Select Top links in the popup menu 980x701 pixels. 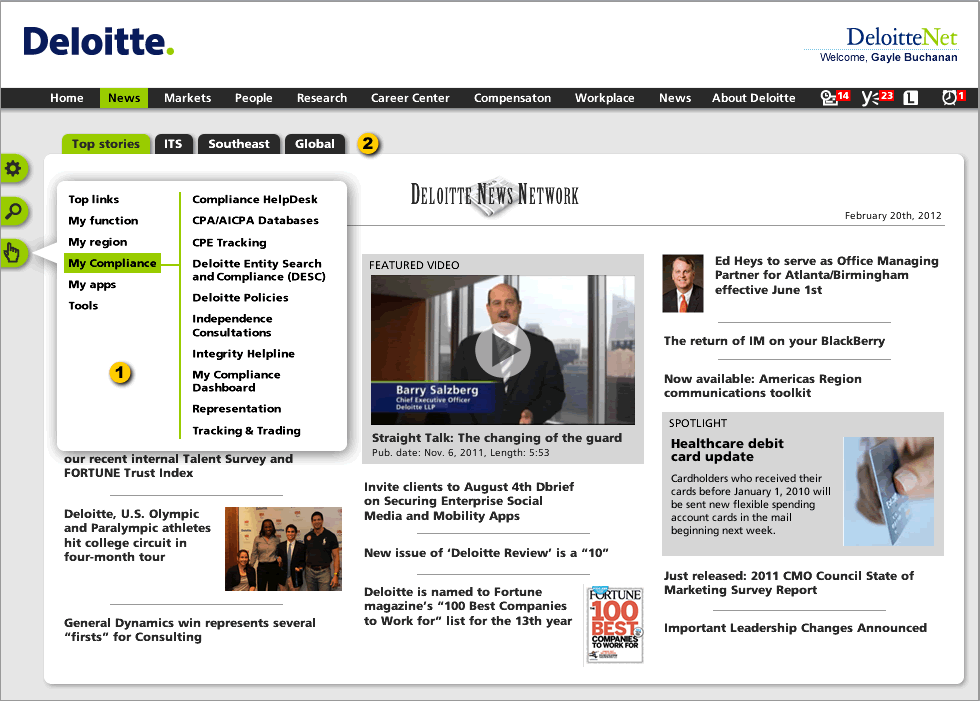94,199
